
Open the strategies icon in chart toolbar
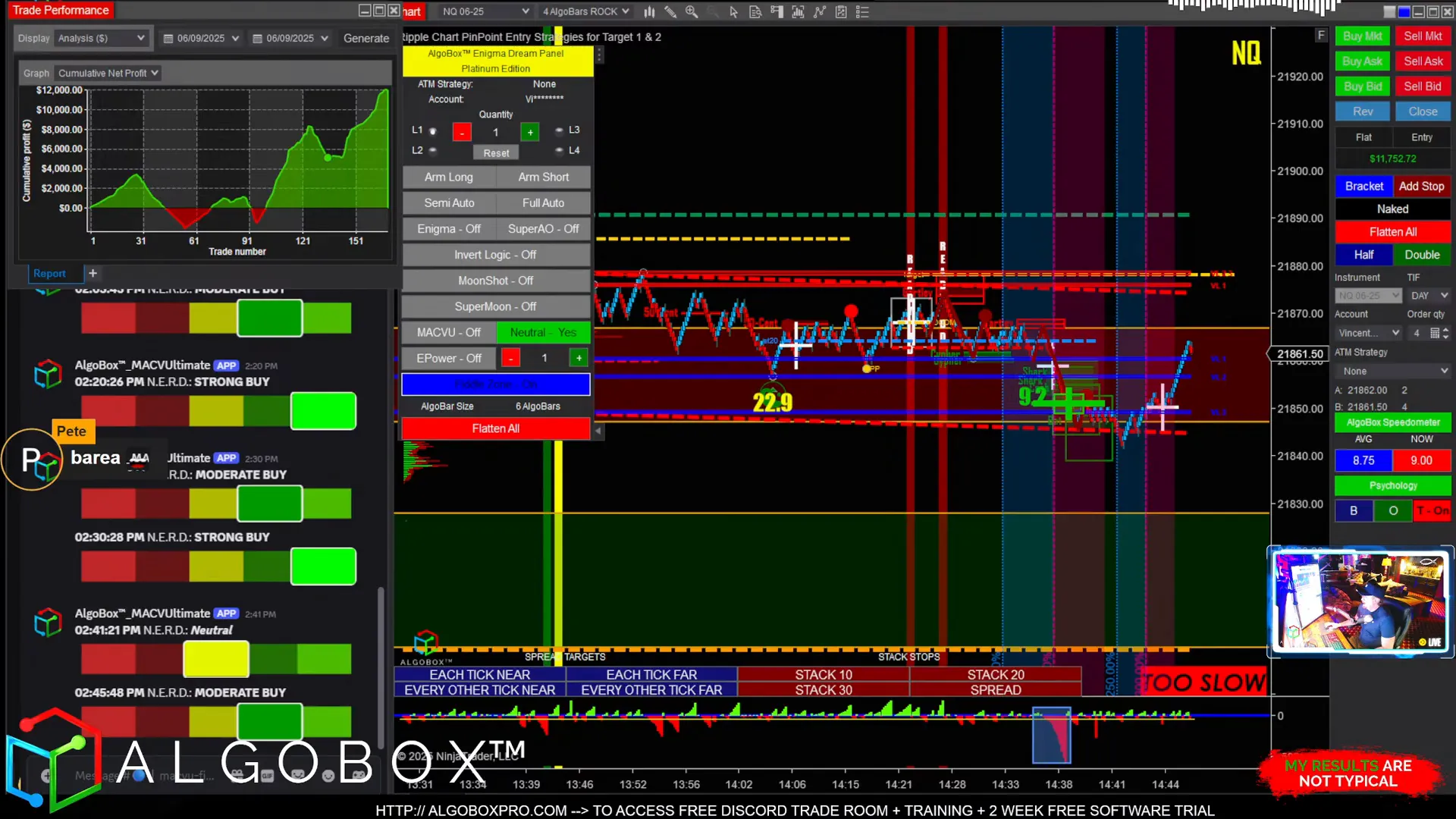tap(841, 11)
